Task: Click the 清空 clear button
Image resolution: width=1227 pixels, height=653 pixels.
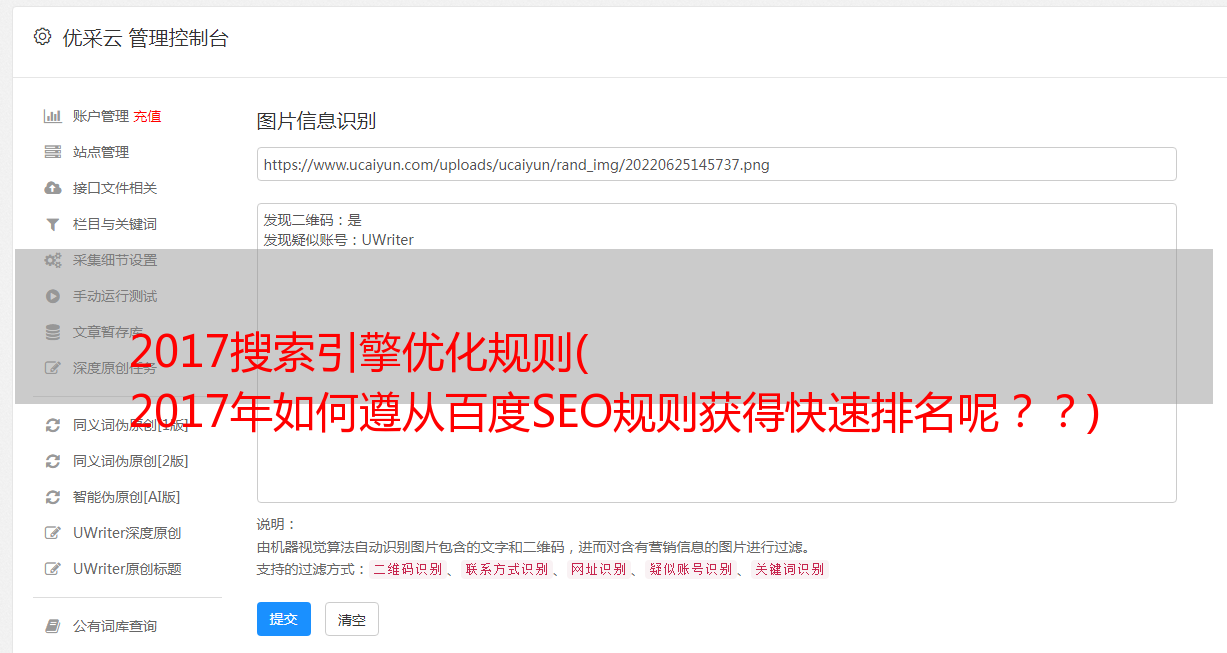Action: click(352, 619)
